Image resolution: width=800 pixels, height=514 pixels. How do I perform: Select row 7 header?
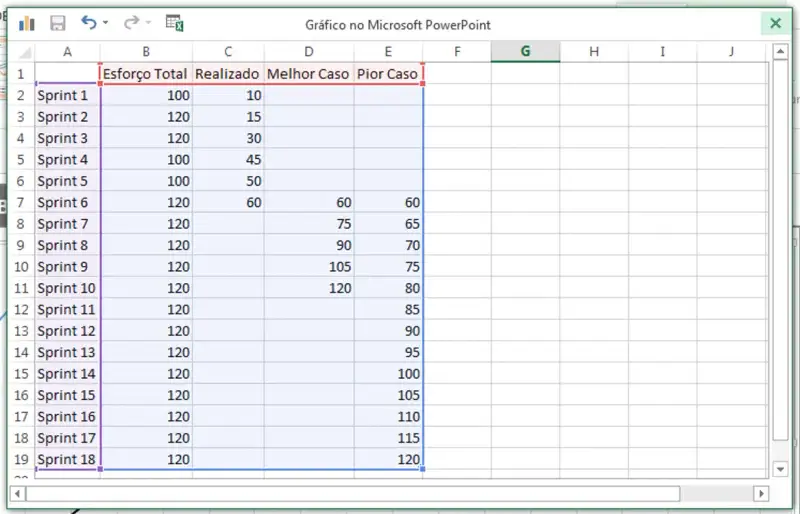[21, 203]
